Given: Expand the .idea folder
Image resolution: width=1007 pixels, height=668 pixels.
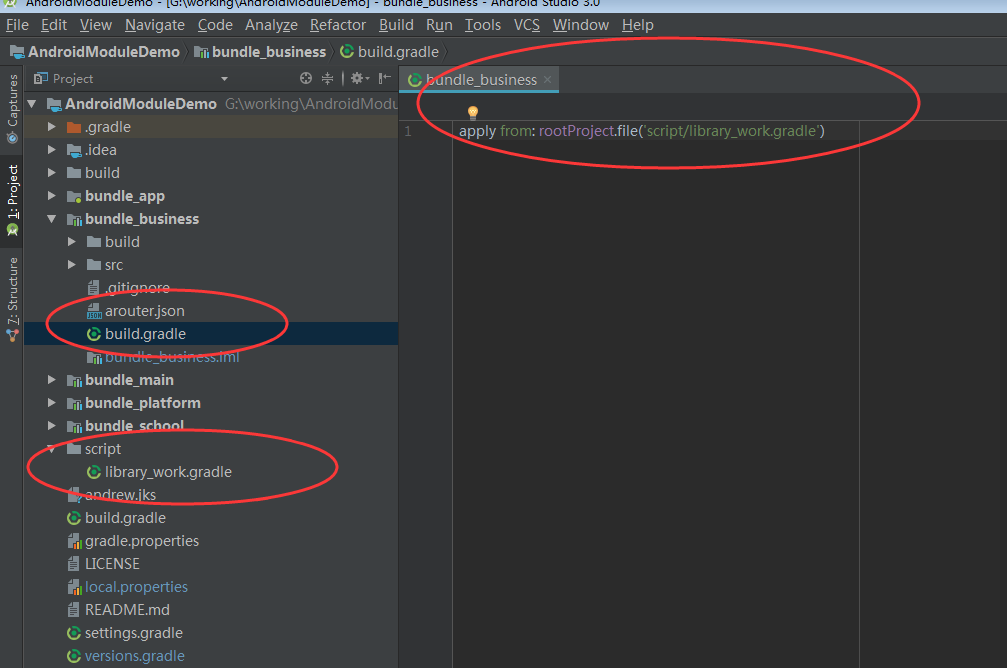Looking at the screenshot, I should coord(51,150).
